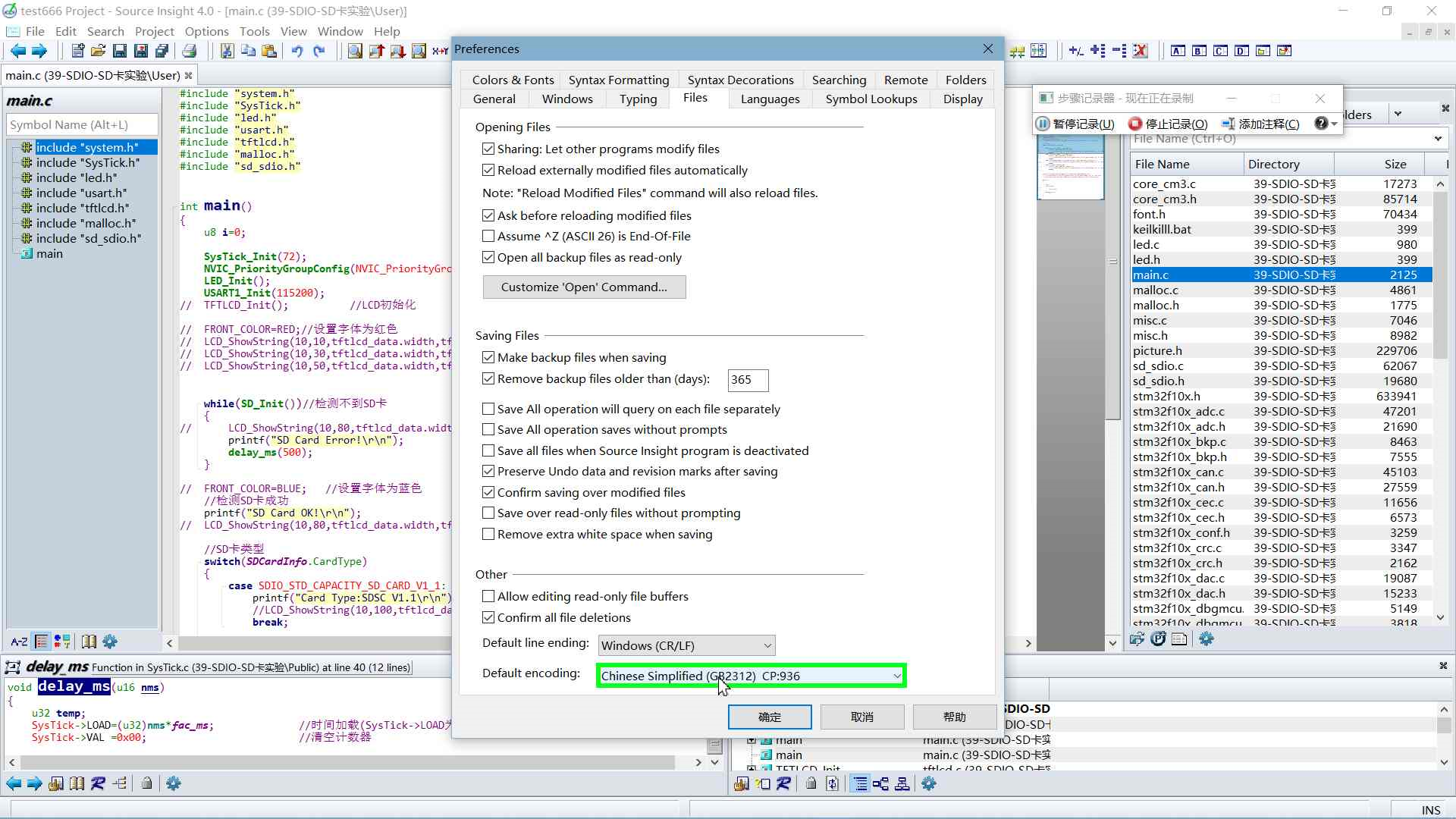Click the 确定 (OK) button

(x=770, y=717)
